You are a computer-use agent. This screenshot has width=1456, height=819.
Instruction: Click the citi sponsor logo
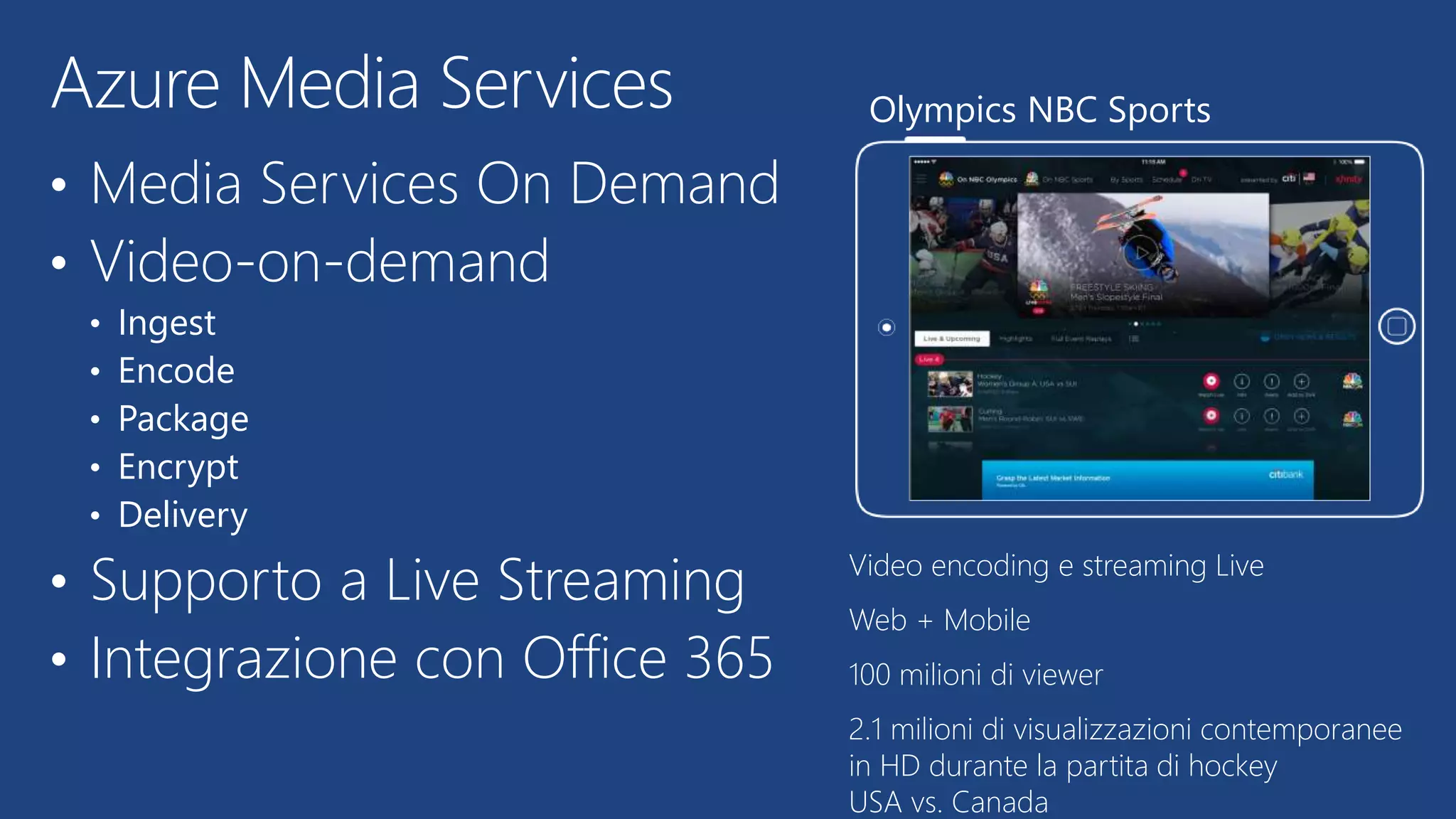click(1289, 178)
